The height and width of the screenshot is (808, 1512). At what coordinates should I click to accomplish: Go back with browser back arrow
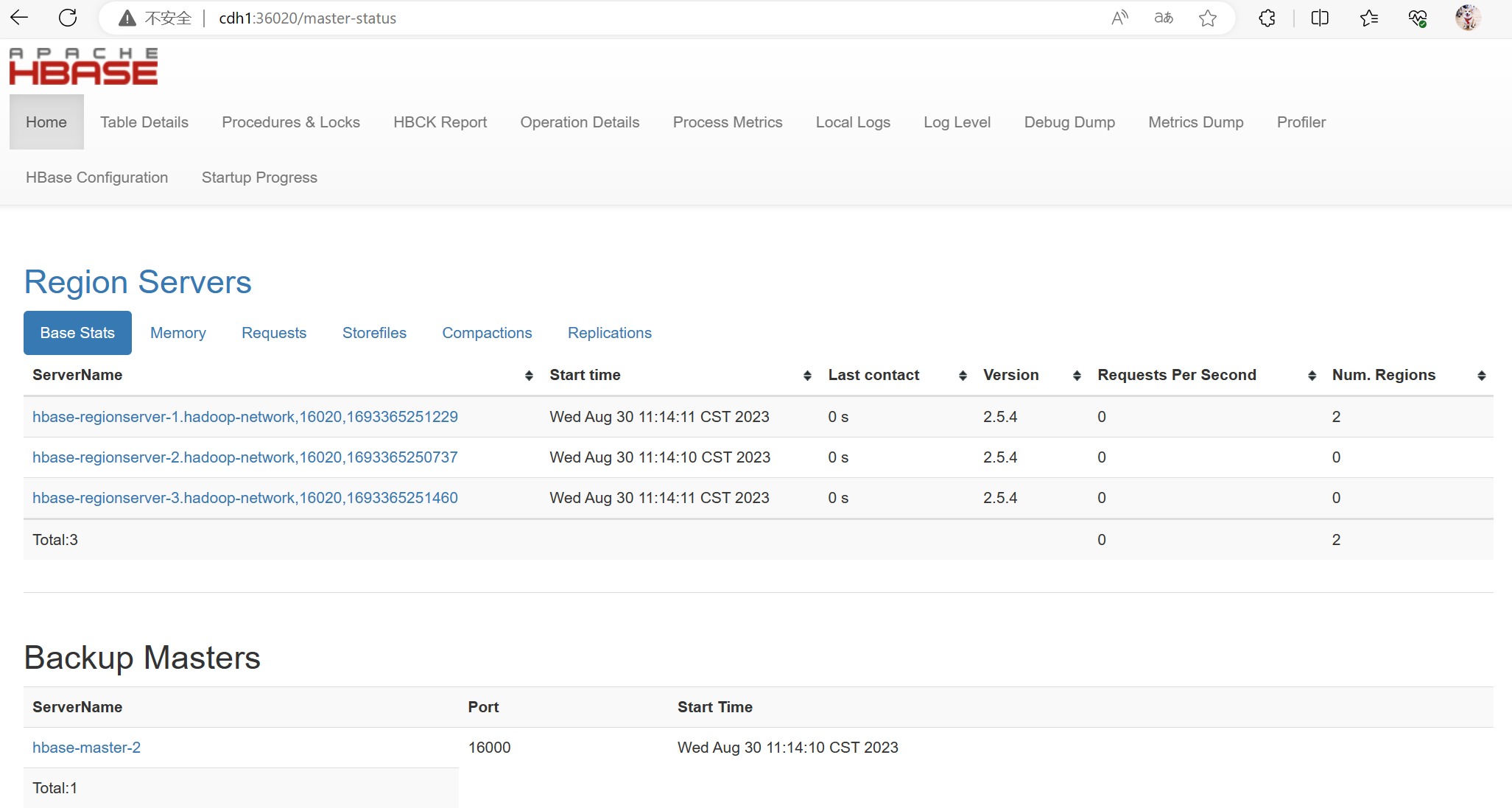[x=20, y=18]
